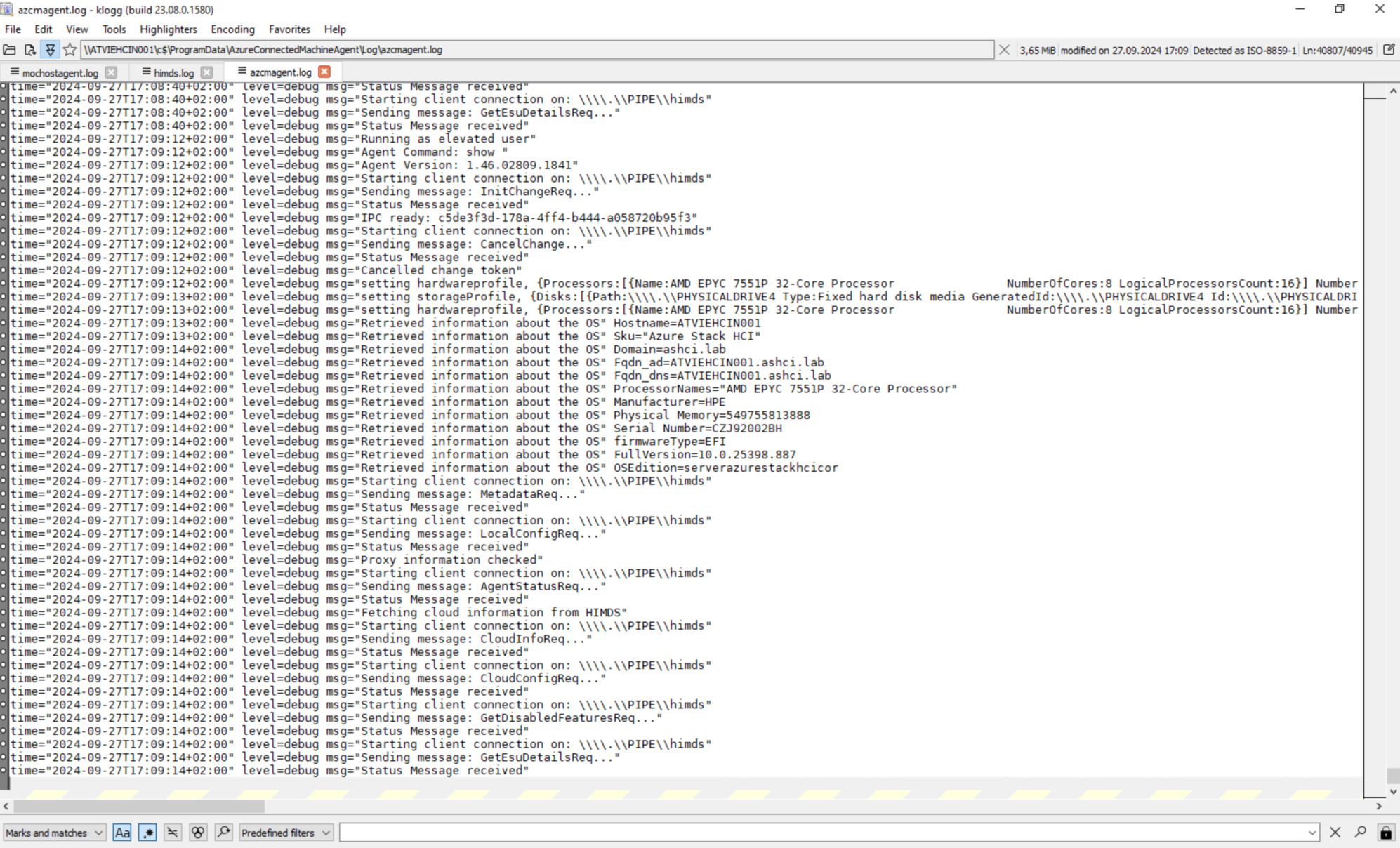Expand the Predefined filters dropdown
The width and height of the screenshot is (1400, 848).
coord(285,833)
